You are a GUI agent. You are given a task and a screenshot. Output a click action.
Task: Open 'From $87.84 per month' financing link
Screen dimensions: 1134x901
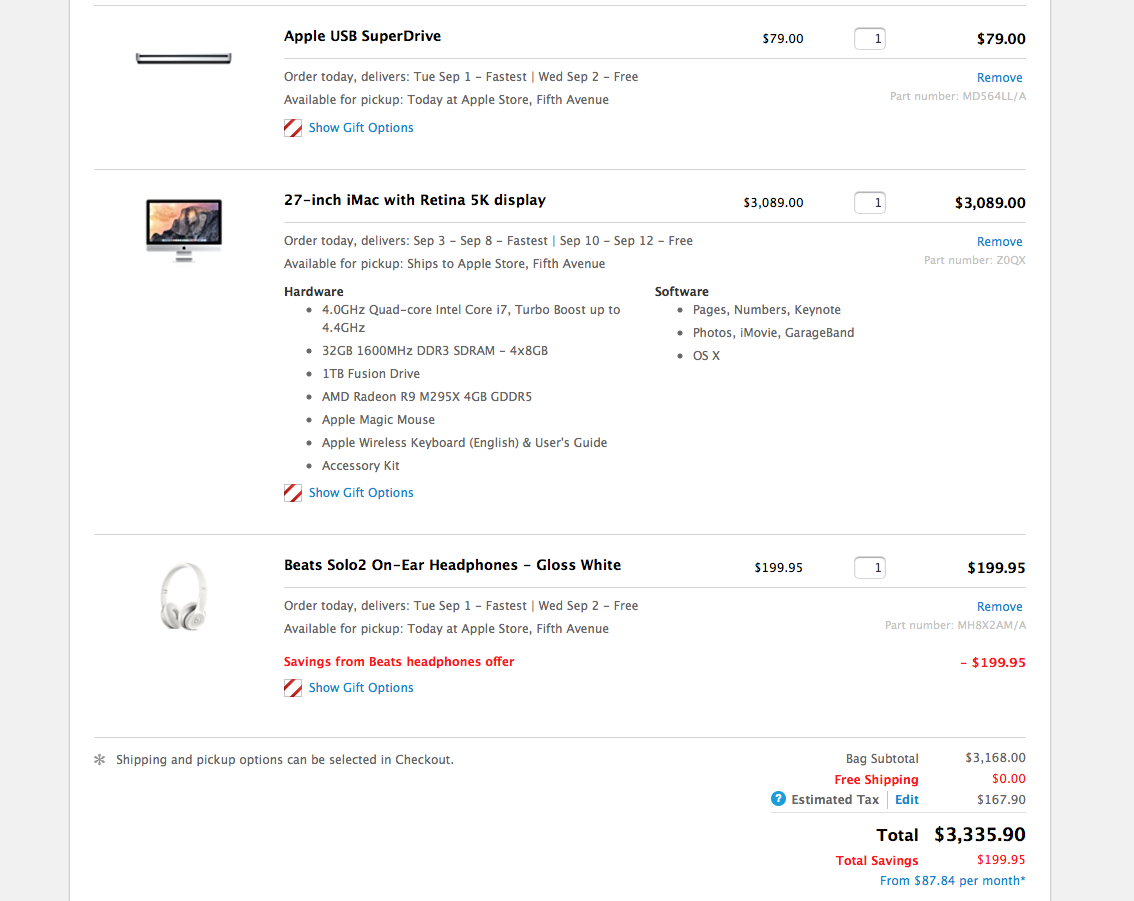coord(952,881)
